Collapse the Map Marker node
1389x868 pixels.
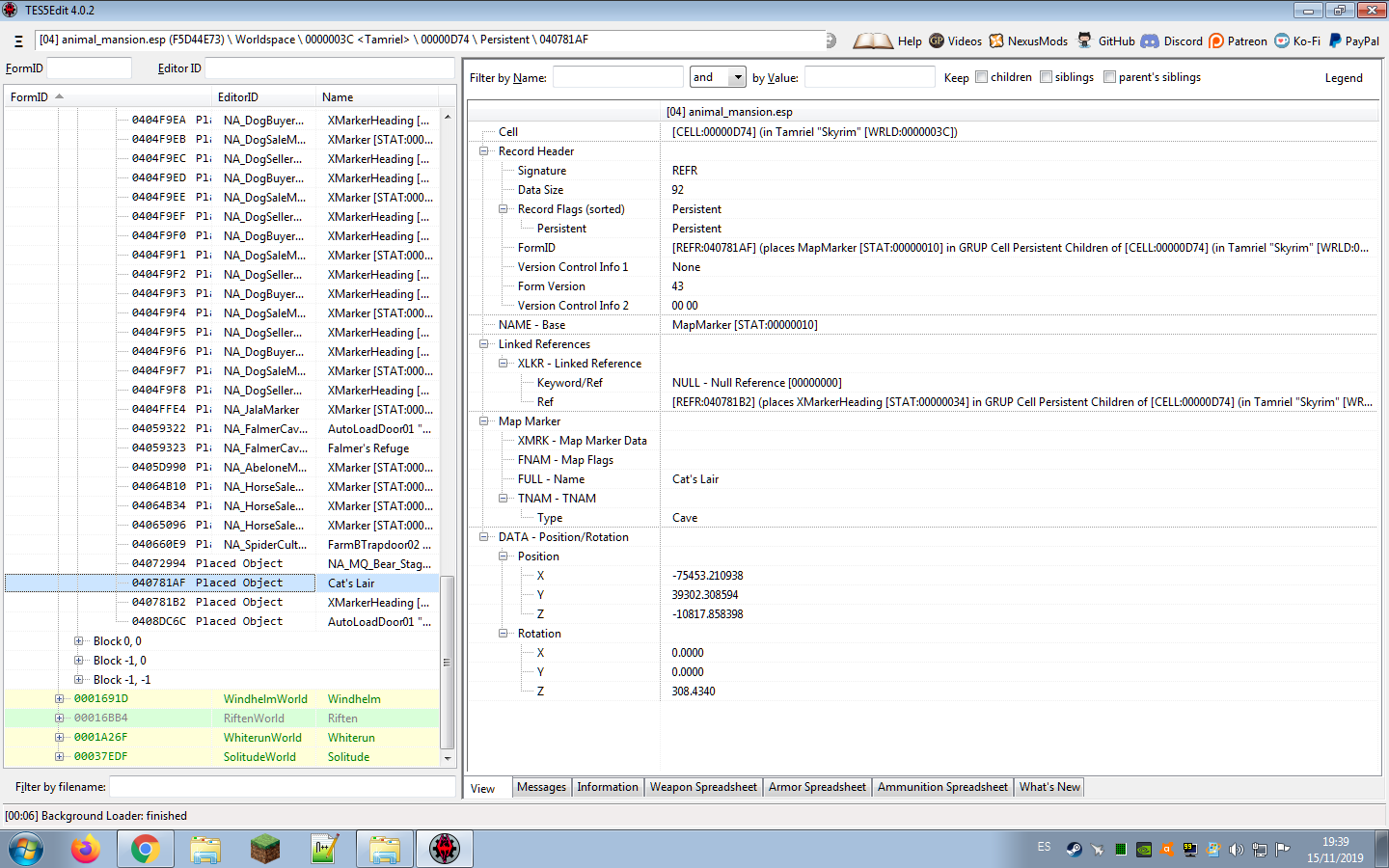484,421
